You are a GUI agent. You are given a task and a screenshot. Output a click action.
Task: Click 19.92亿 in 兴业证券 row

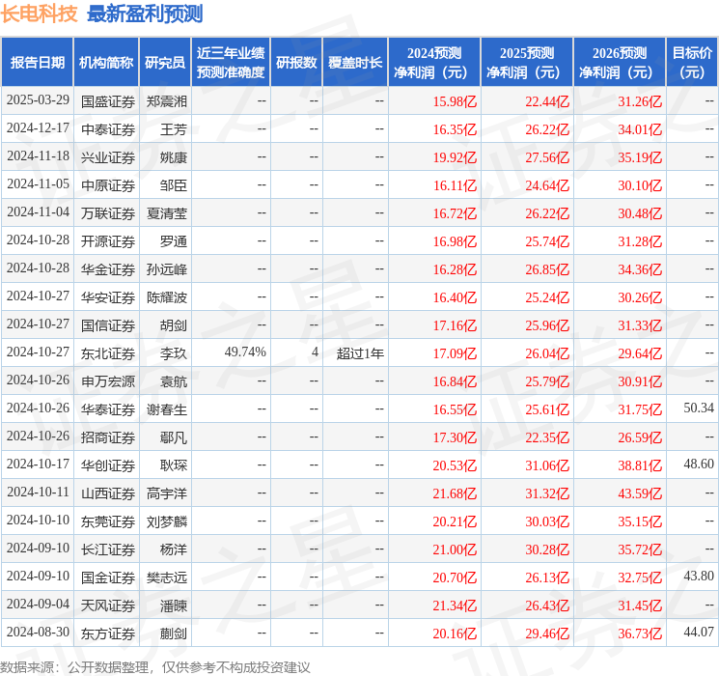tap(455, 157)
